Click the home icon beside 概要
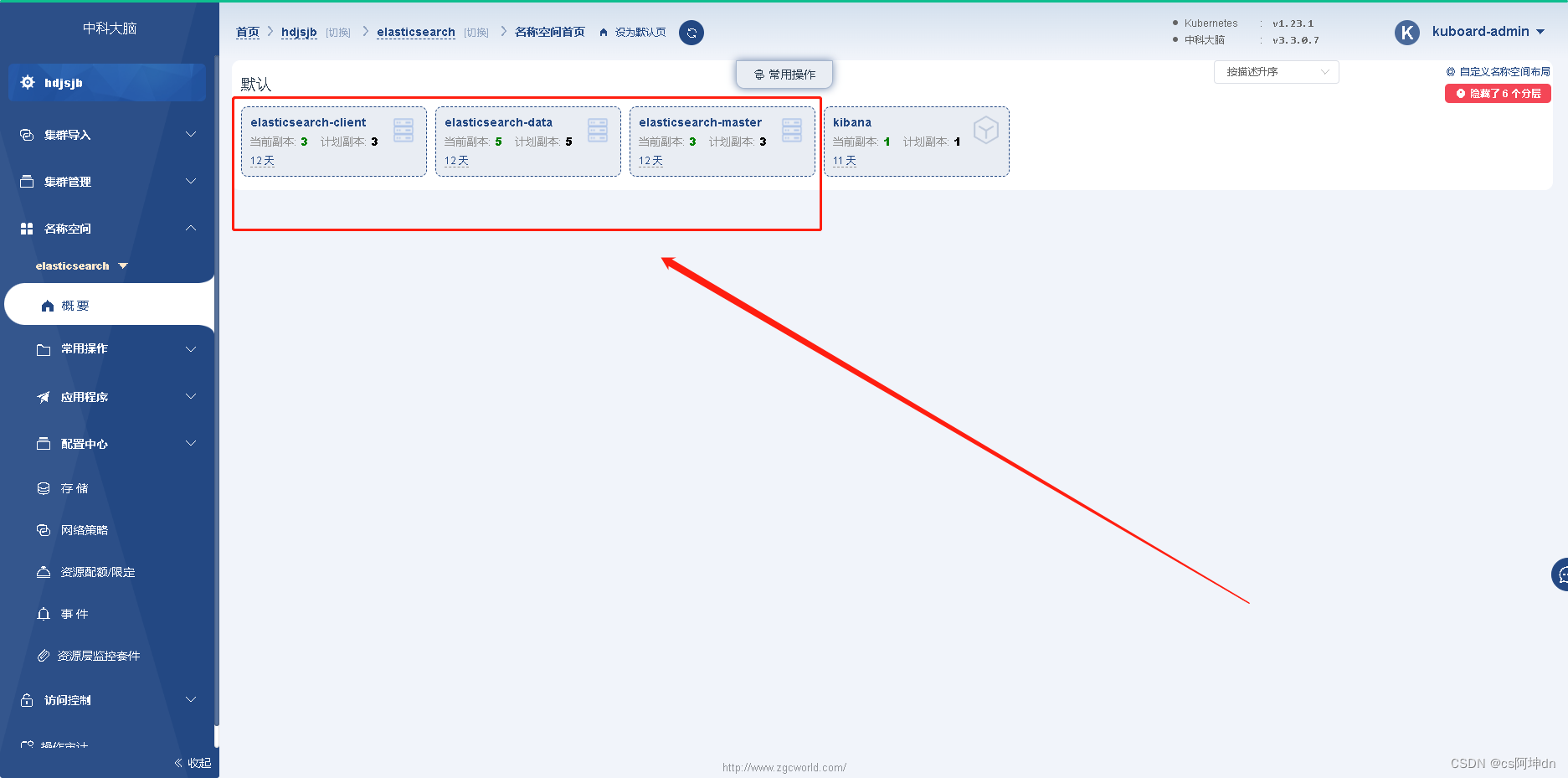 48,307
